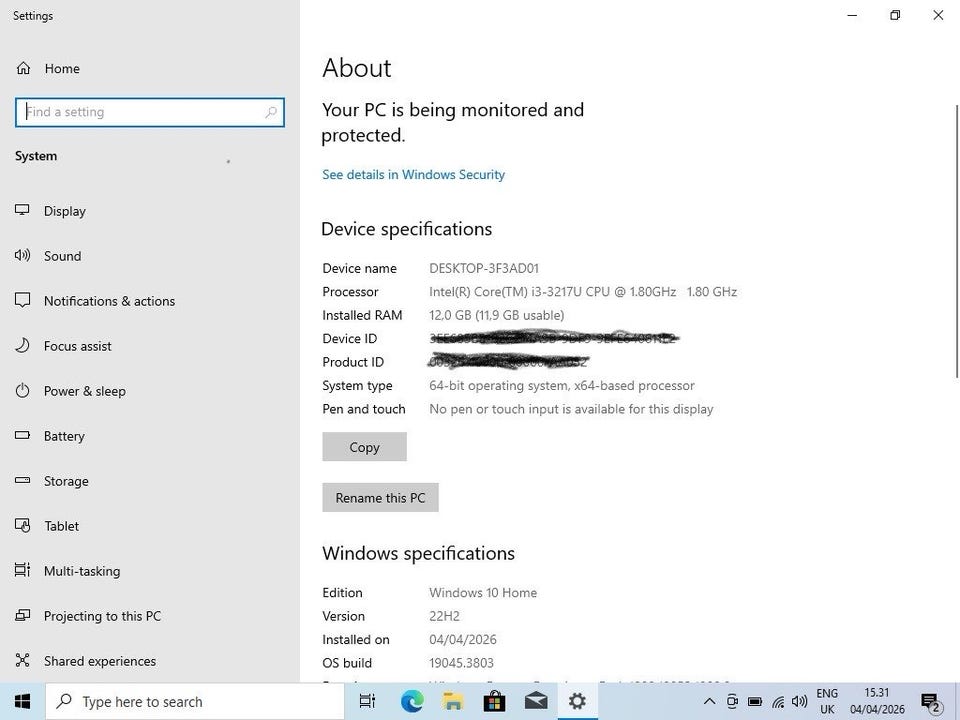Screen dimensions: 960x720
Task: Focus the Find a setting search box
Action: pos(150,113)
